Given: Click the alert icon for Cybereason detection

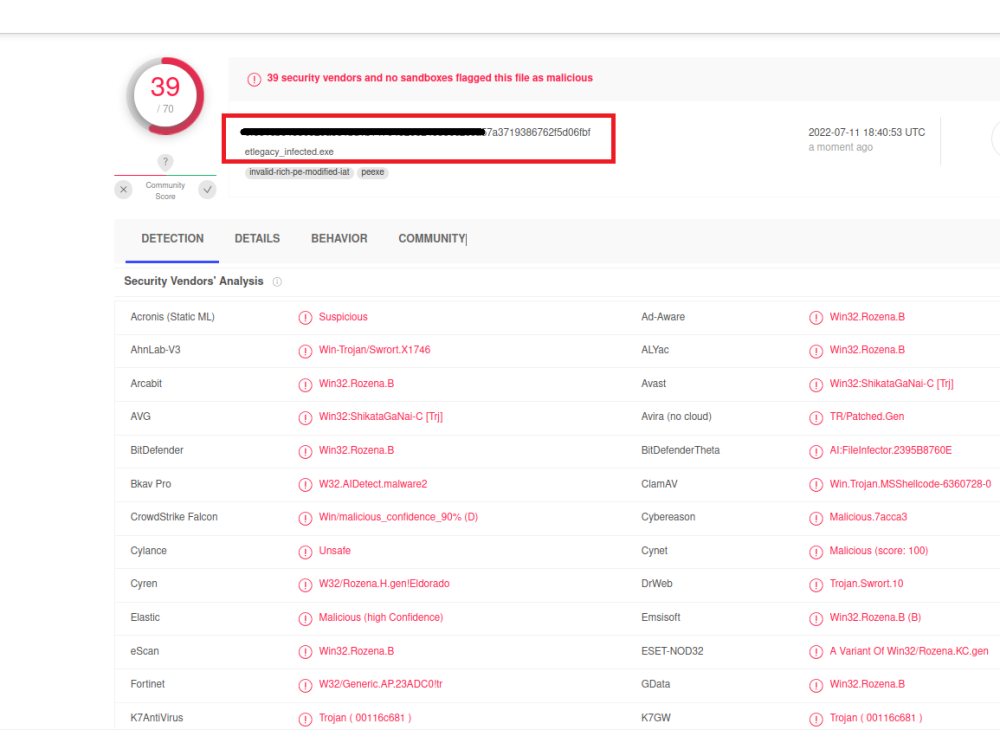Looking at the screenshot, I should click(x=816, y=518).
